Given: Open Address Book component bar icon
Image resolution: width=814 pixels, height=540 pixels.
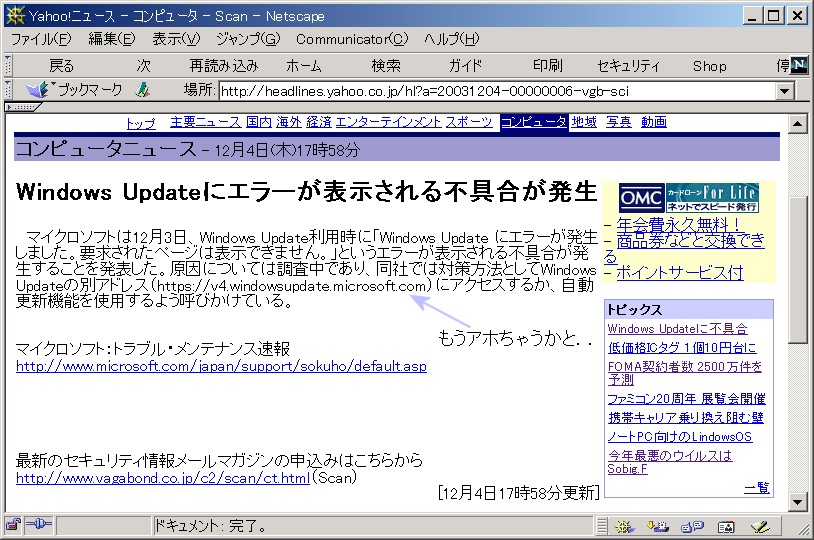Looking at the screenshot, I should 726,526.
